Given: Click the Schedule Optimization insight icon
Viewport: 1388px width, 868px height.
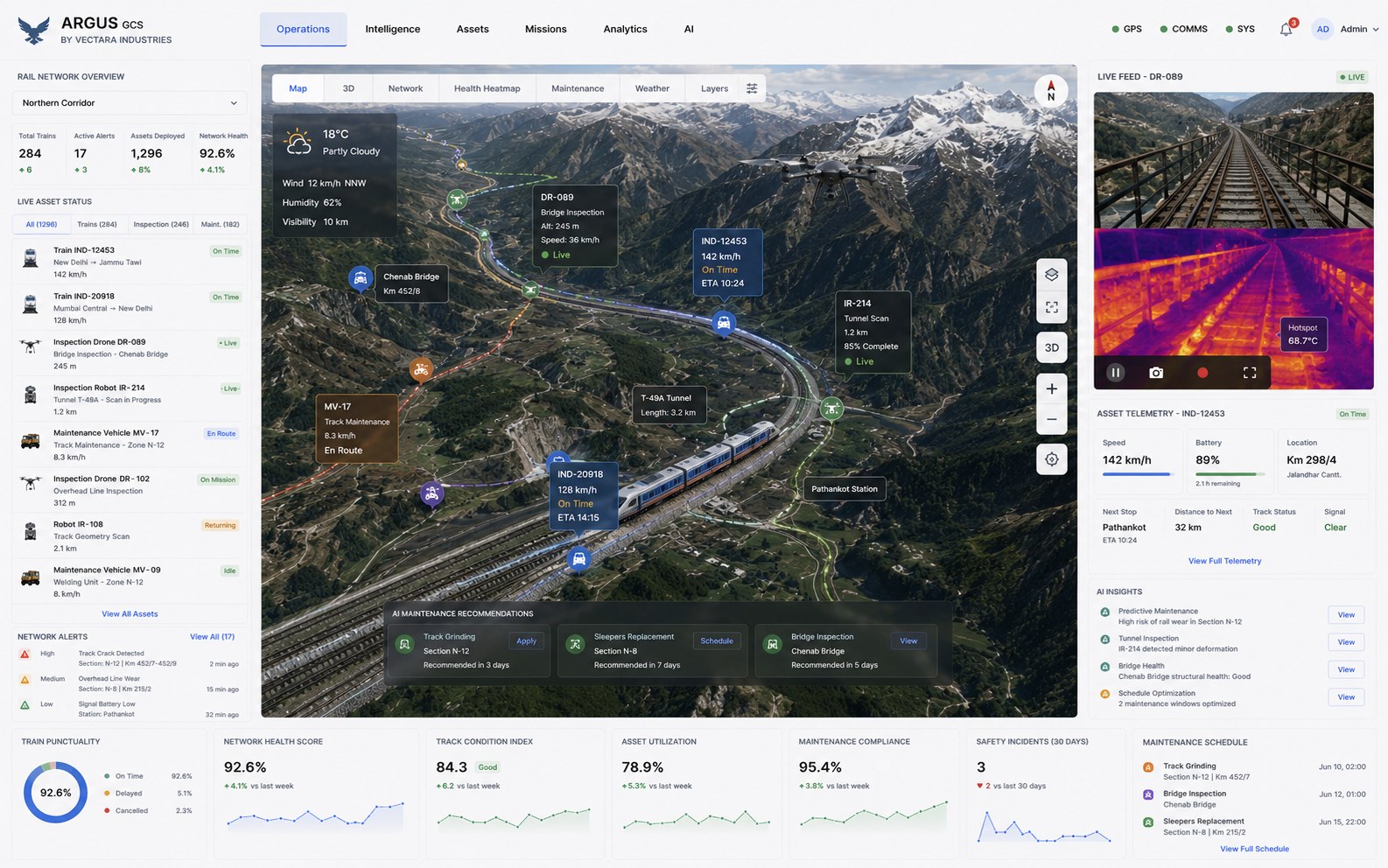Looking at the screenshot, I should [1105, 694].
